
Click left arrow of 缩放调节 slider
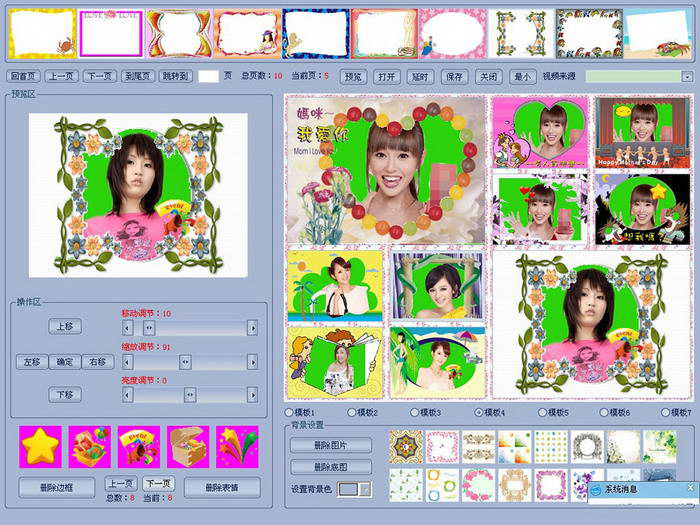point(128,362)
